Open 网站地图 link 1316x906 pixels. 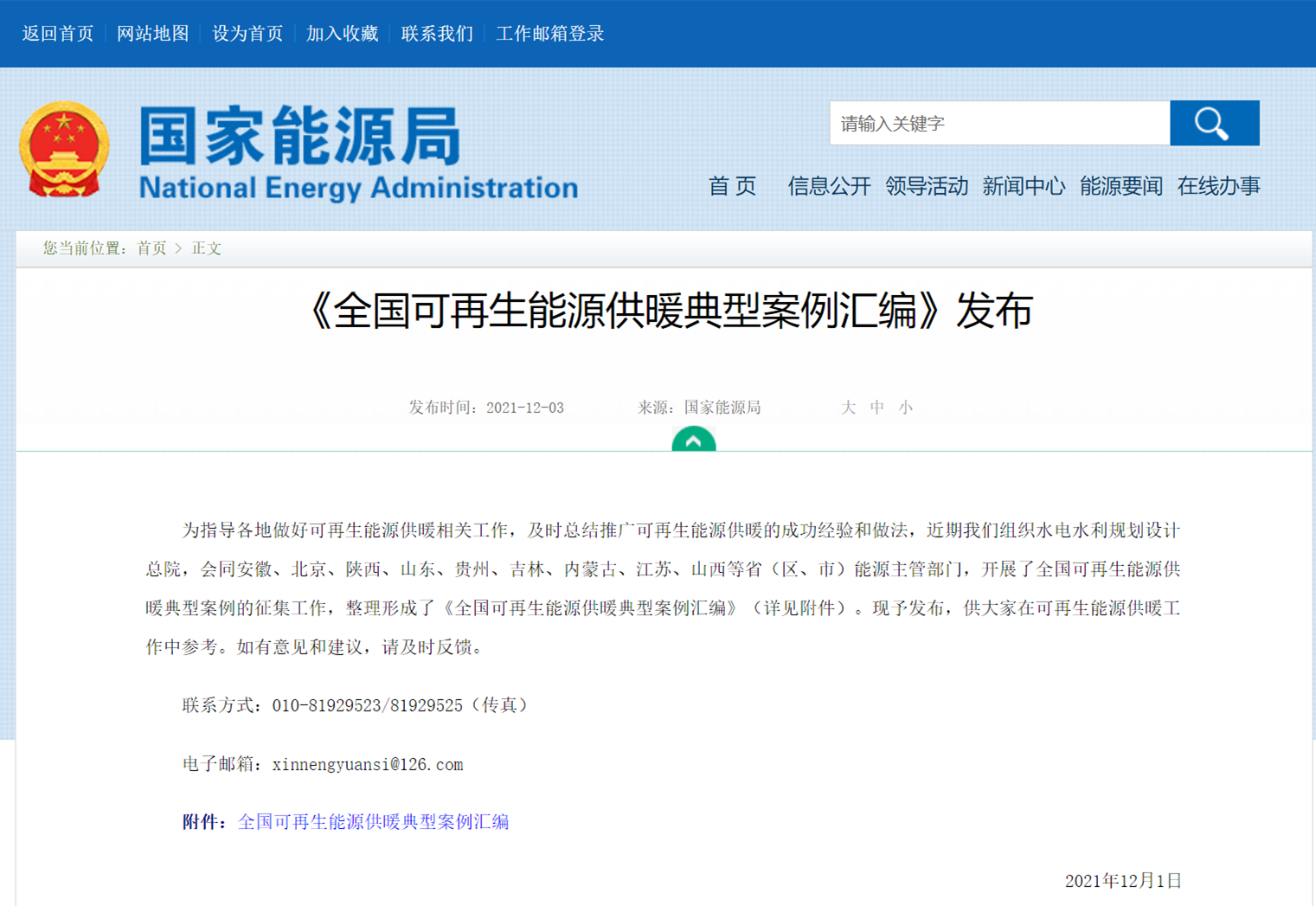coord(152,34)
